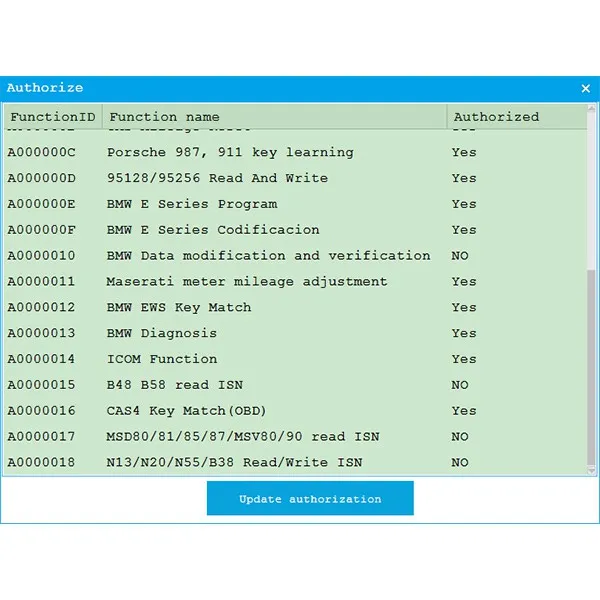Click NO status for B48 B58 read ISN

click(460, 385)
